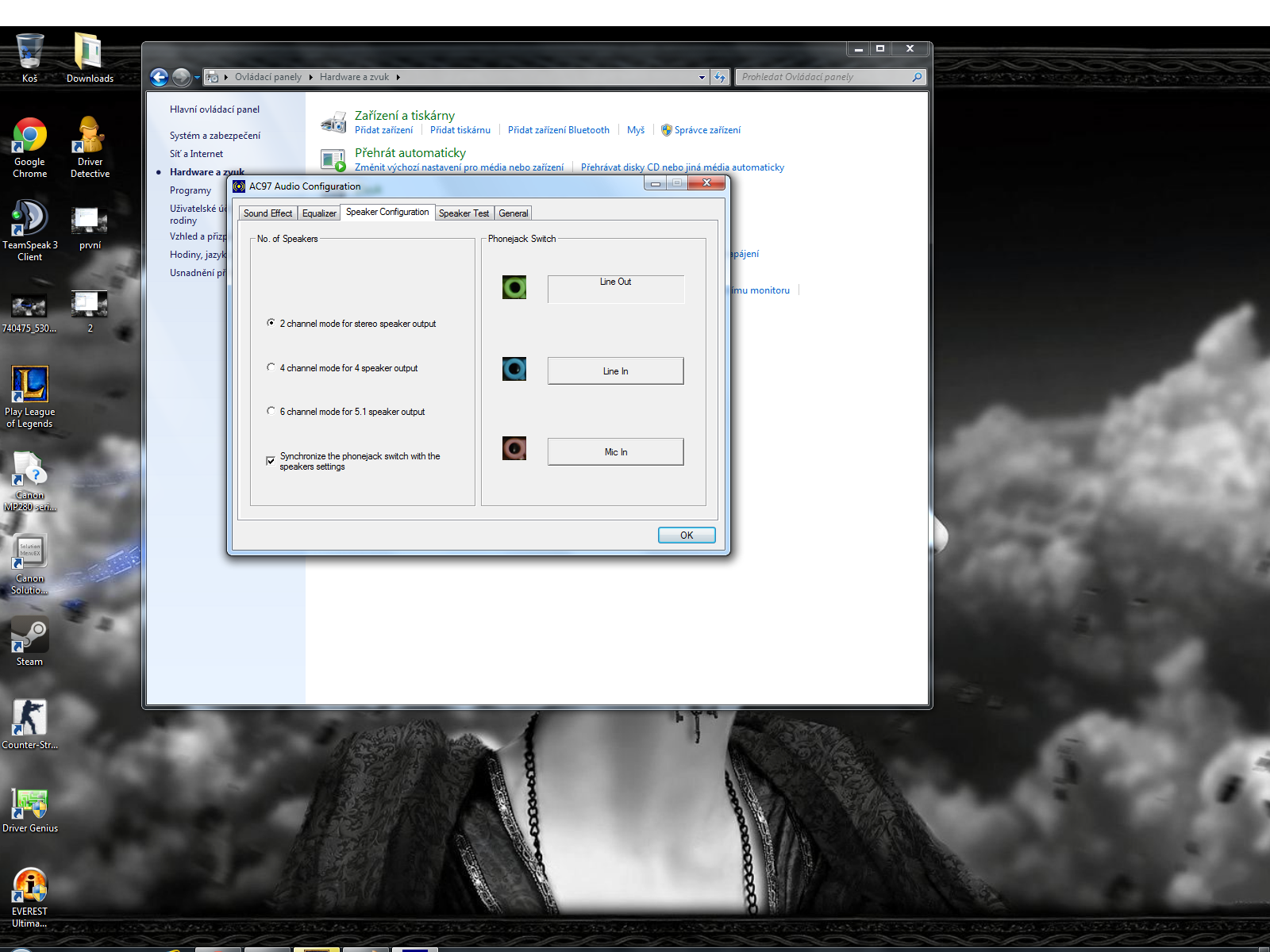The image size is (1270, 952).
Task: Open the address bar history dropdown
Action: tap(702, 77)
